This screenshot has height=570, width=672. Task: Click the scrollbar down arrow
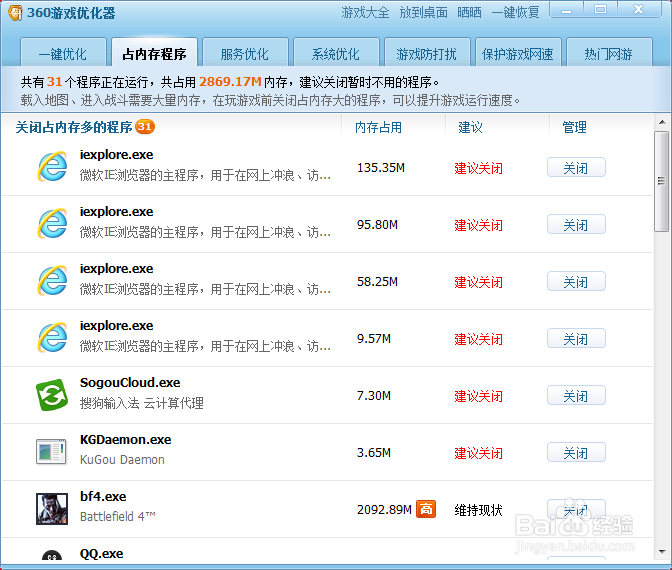click(x=662, y=552)
